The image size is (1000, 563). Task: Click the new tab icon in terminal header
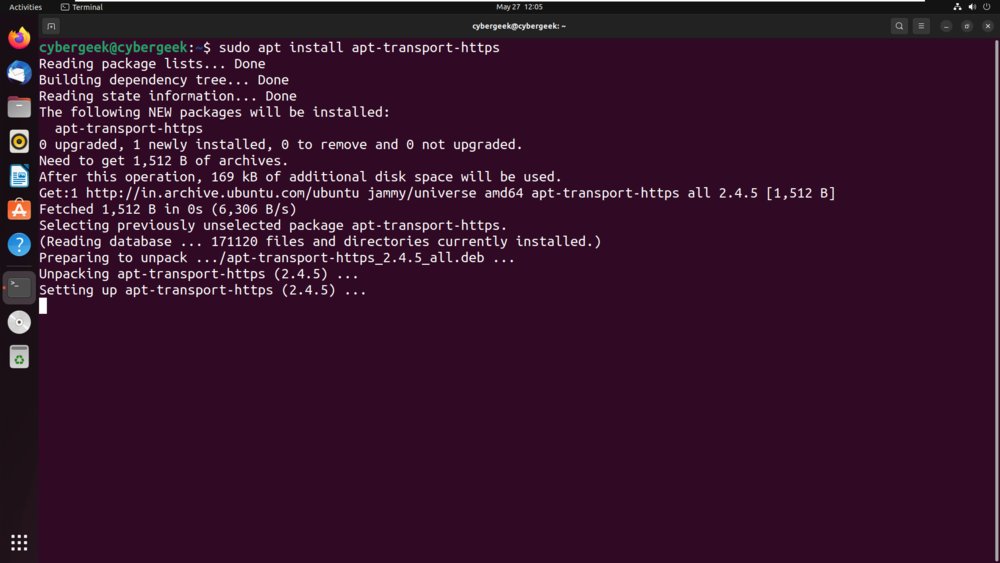pos(51,26)
